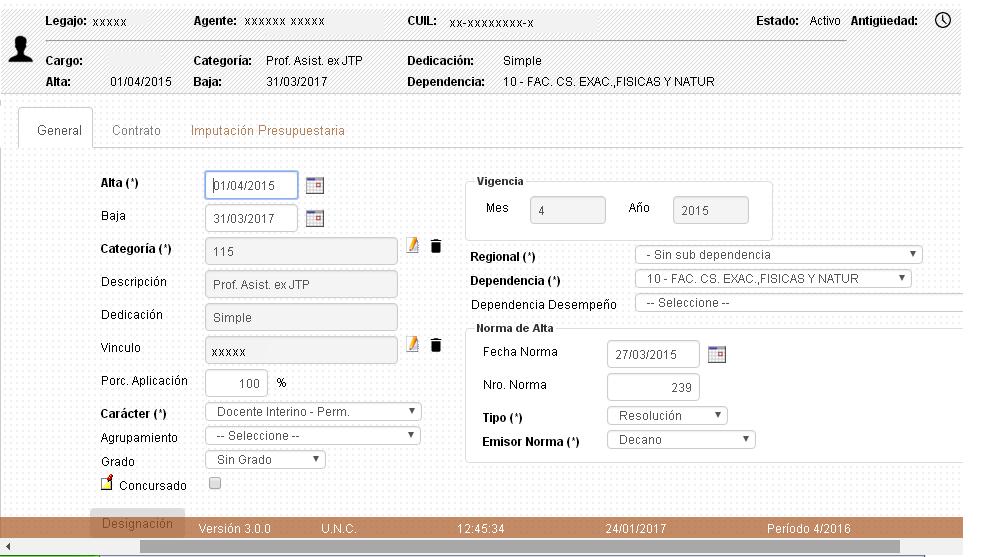
Task: Open the Grado dropdown
Action: click(265, 460)
